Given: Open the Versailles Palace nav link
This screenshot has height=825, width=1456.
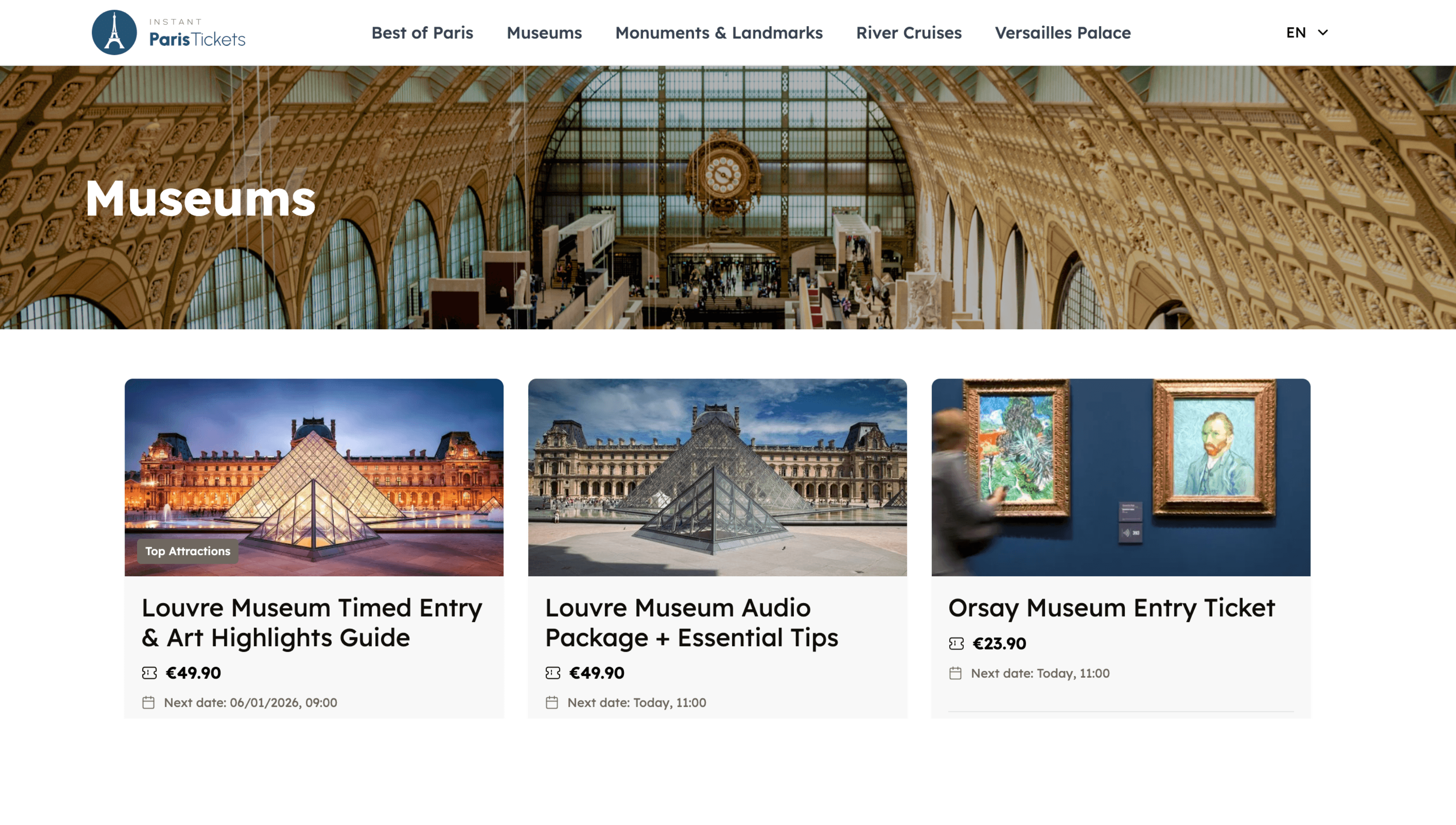Looking at the screenshot, I should coord(1063,33).
